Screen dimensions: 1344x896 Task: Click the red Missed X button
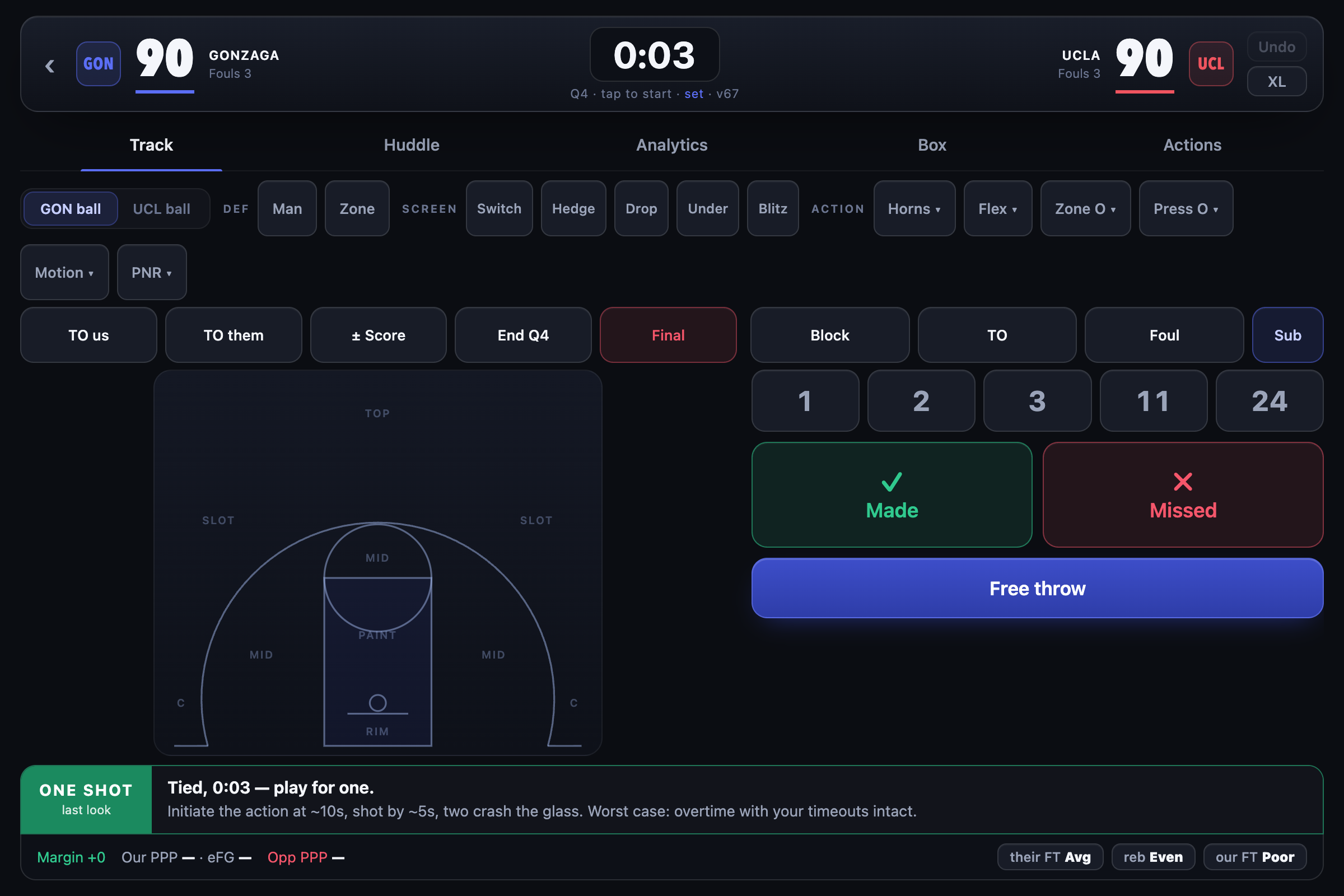tap(1183, 495)
